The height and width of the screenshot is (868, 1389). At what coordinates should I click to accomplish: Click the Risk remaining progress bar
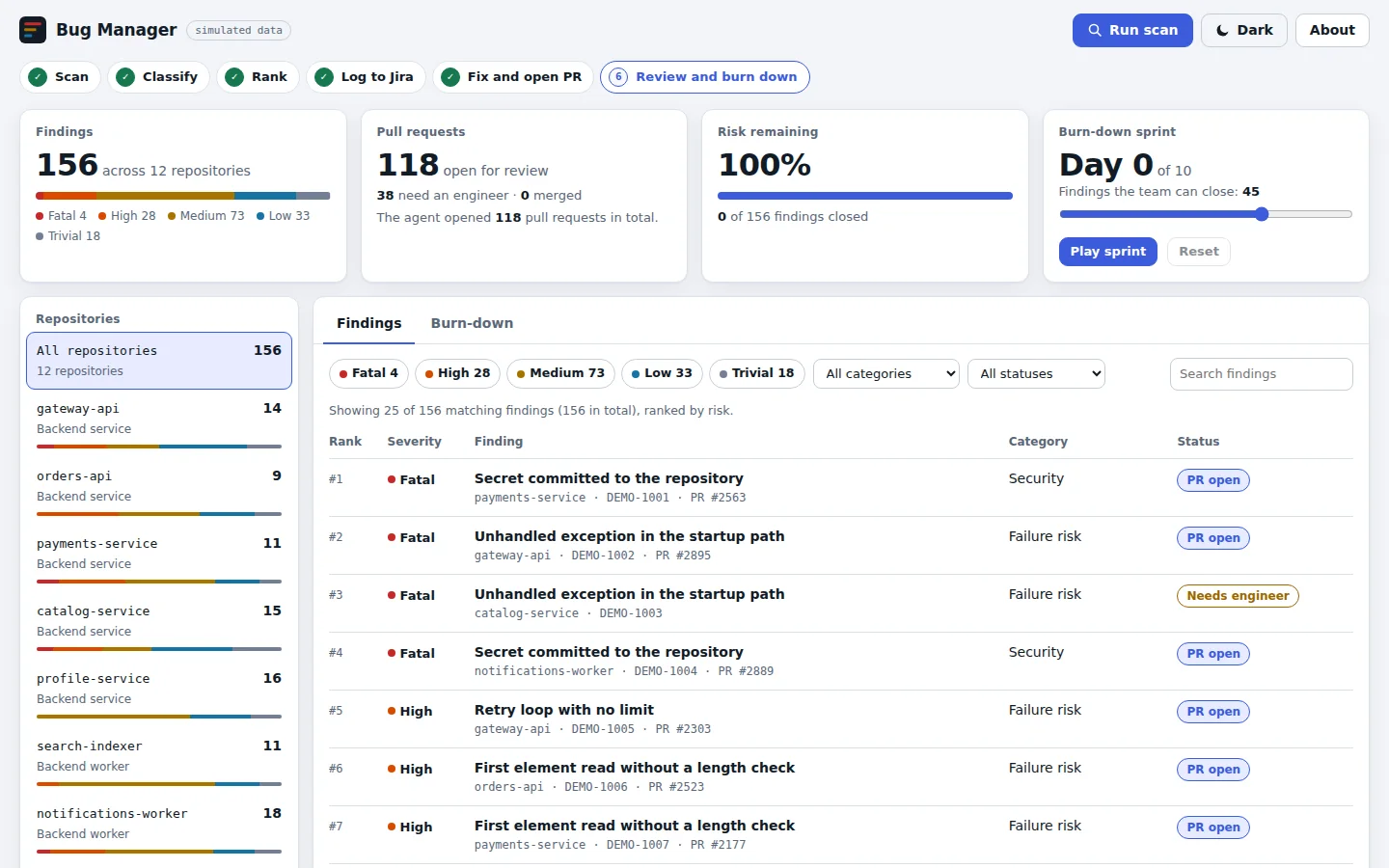[865, 196]
